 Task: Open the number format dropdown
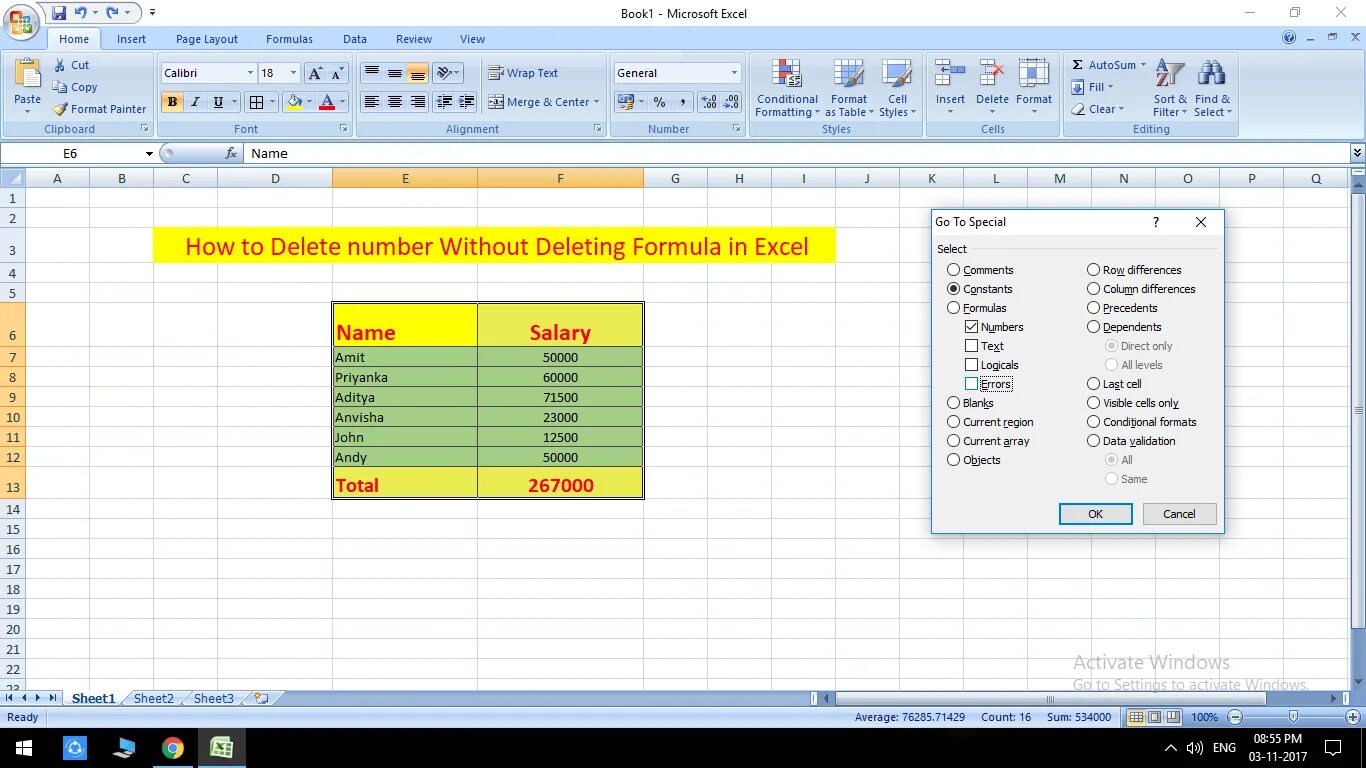[734, 73]
